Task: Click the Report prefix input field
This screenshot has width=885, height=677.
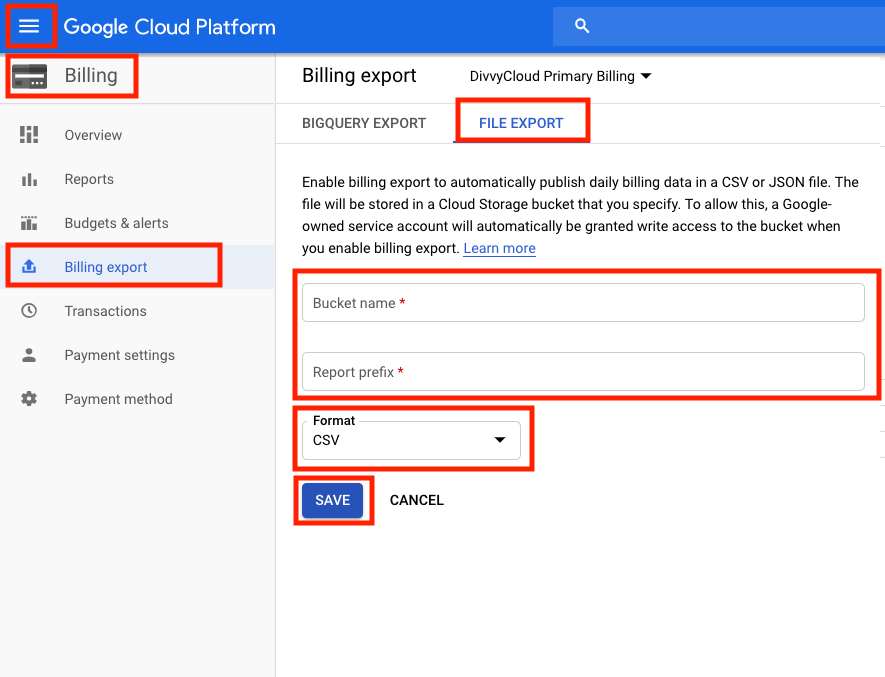Action: click(x=583, y=372)
